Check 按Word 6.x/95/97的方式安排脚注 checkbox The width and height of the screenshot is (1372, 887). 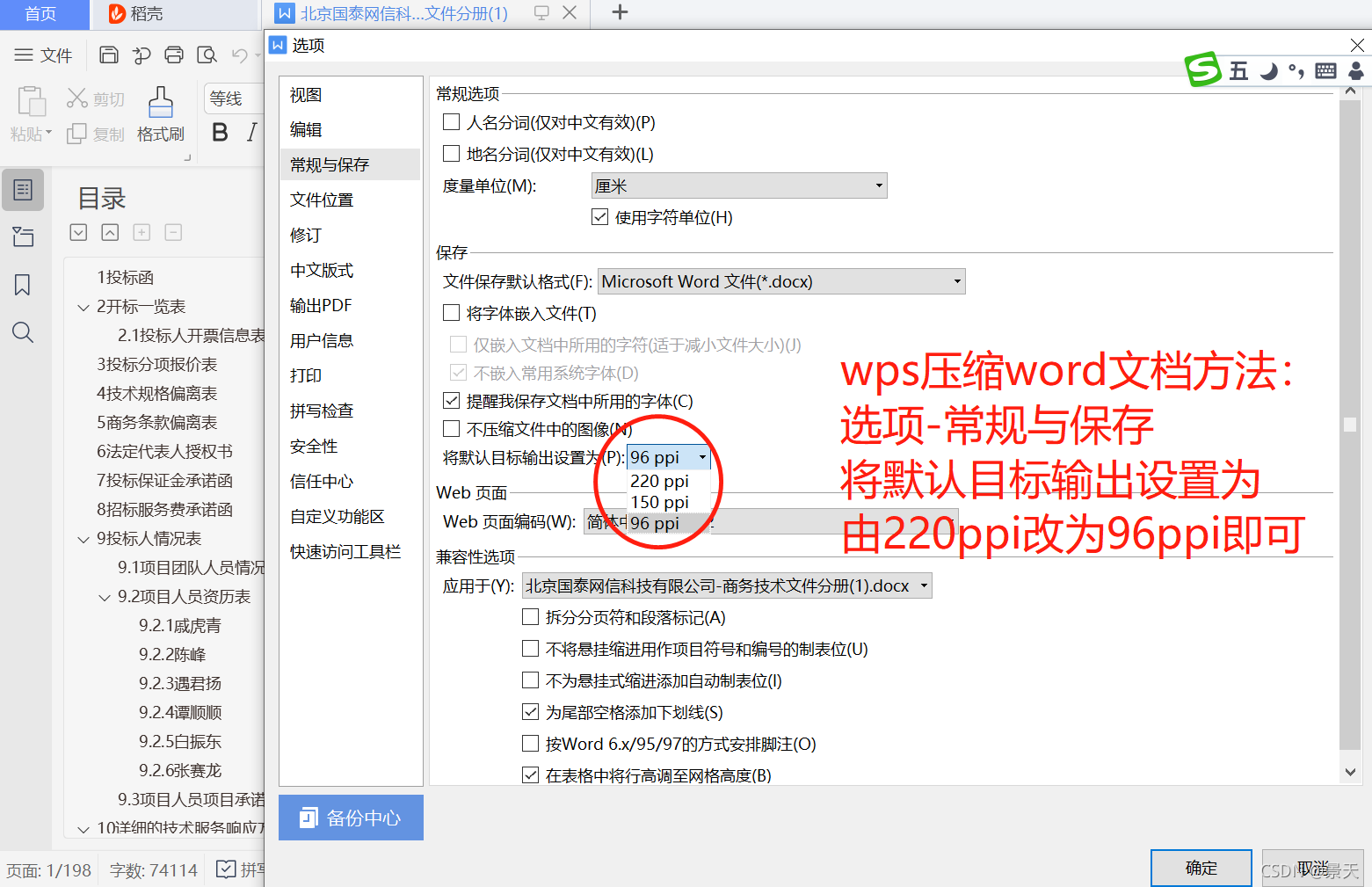coord(531,744)
